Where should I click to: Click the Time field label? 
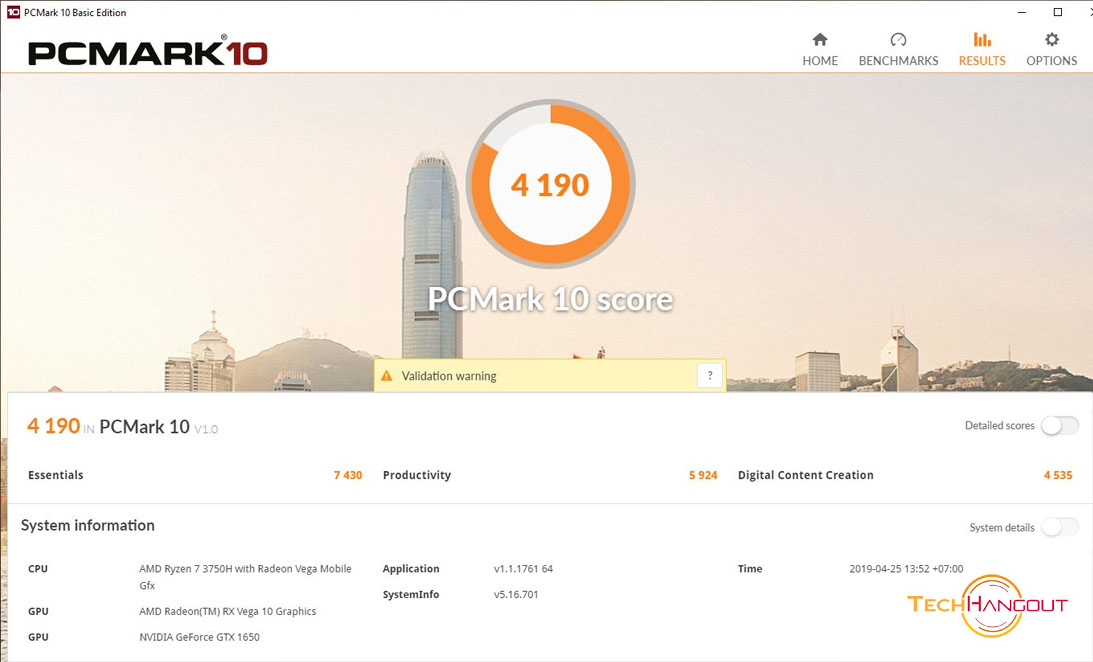[x=750, y=569]
